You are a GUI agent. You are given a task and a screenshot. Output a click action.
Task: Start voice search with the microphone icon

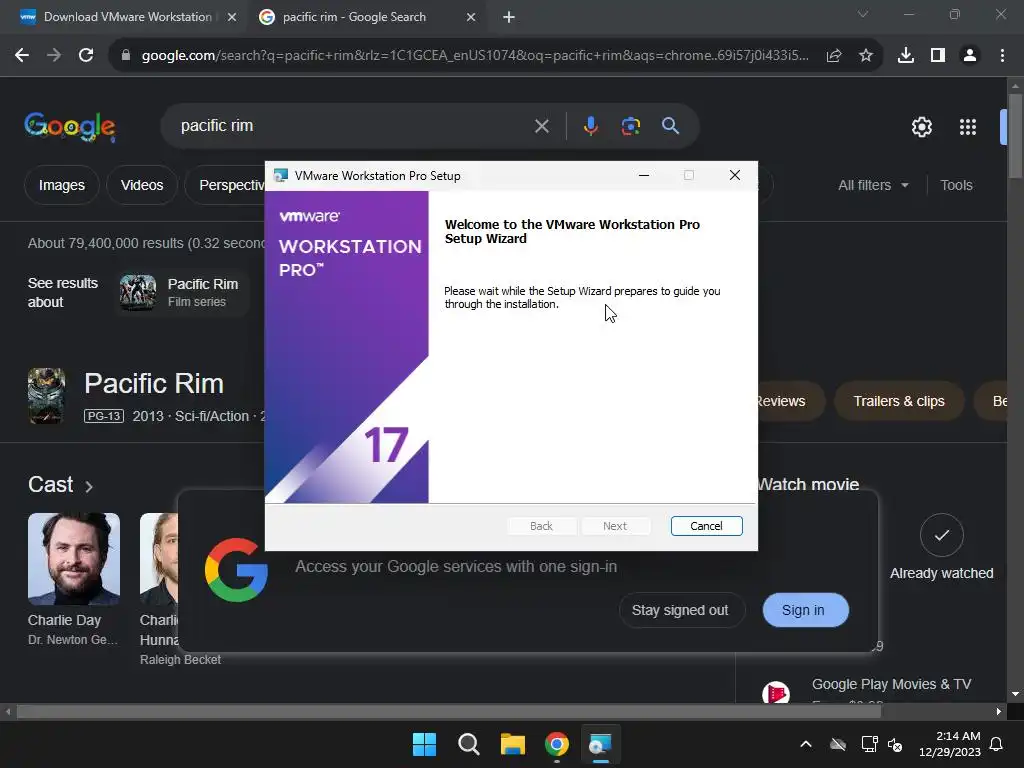tap(590, 126)
